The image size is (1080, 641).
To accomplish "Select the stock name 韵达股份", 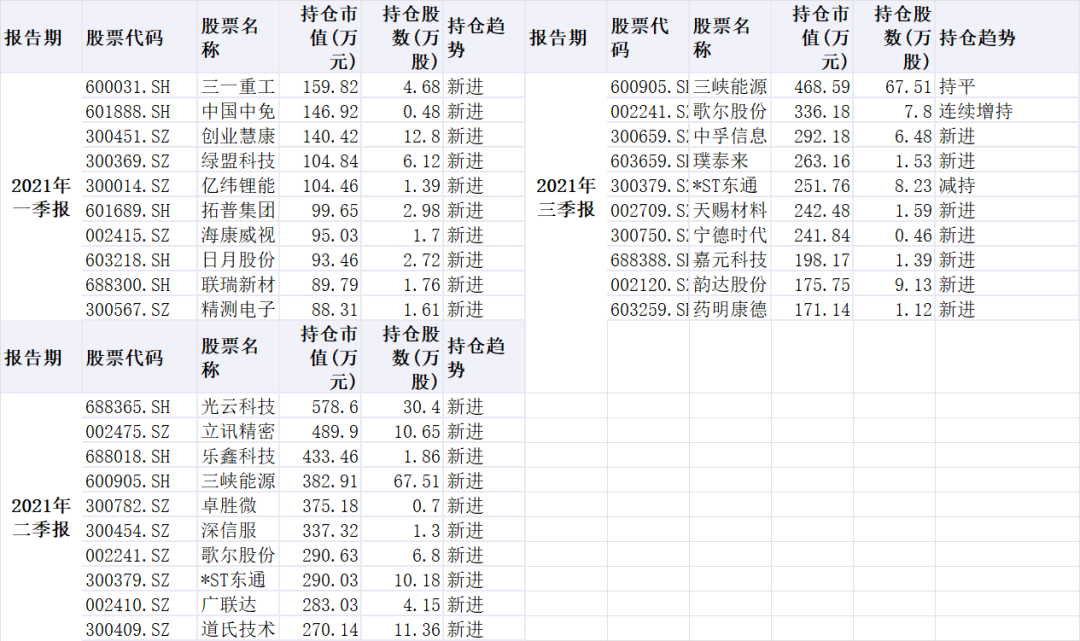I will click(730, 285).
